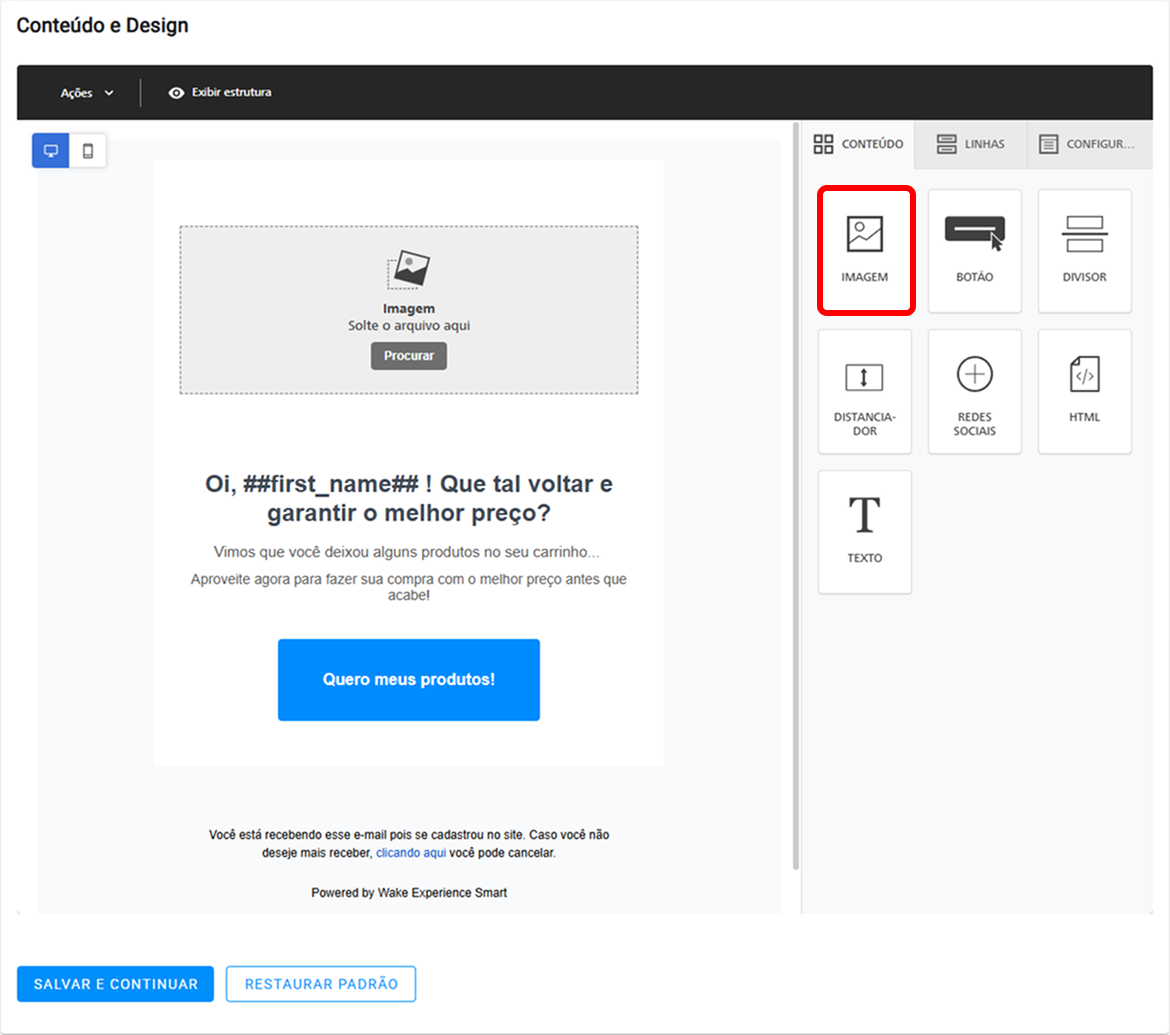Click the Procurar browse button
Screen dimensions: 1170x1035
[409, 356]
